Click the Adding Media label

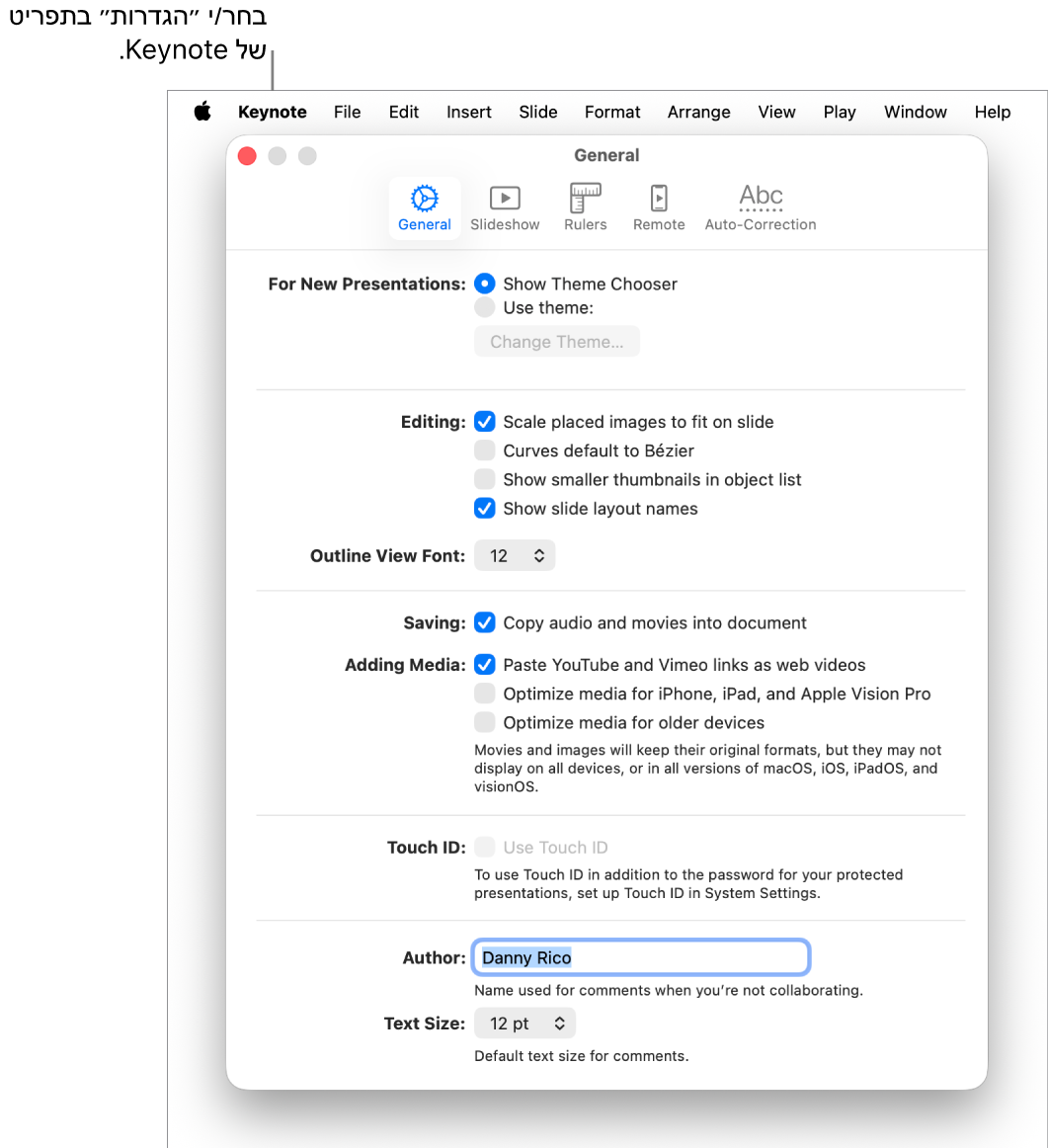coord(405,665)
